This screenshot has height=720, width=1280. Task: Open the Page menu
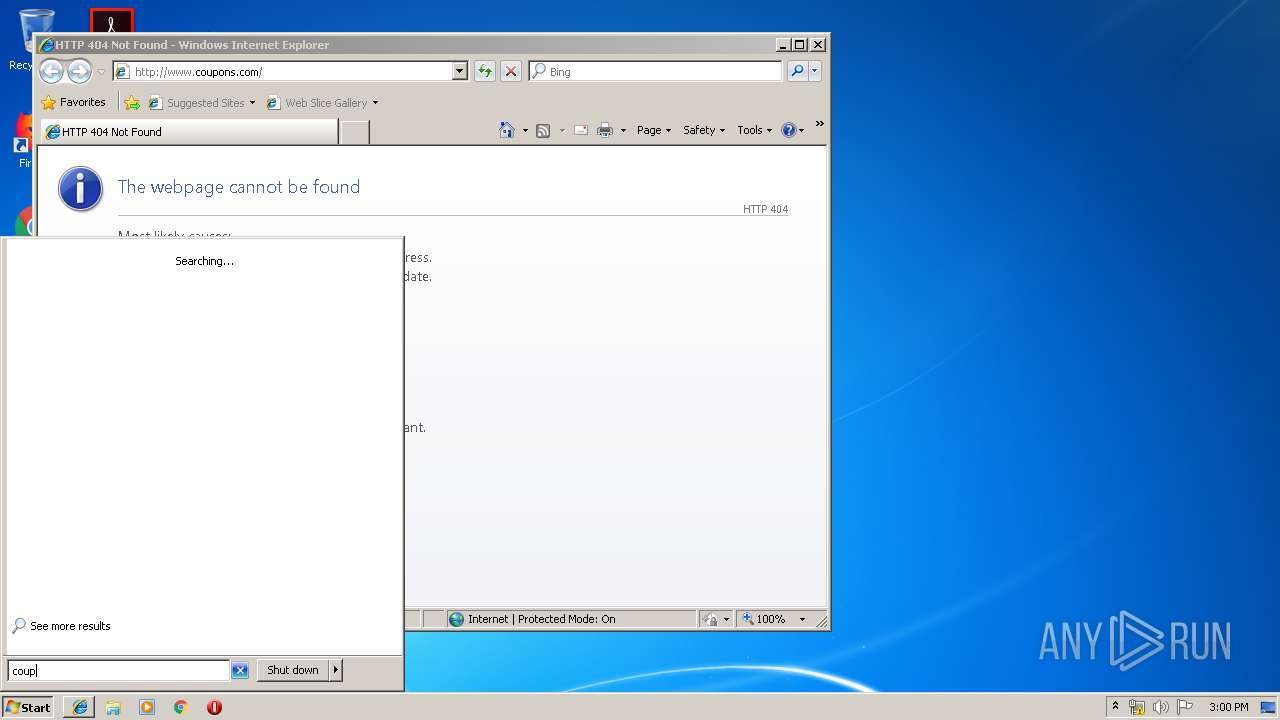tap(654, 130)
